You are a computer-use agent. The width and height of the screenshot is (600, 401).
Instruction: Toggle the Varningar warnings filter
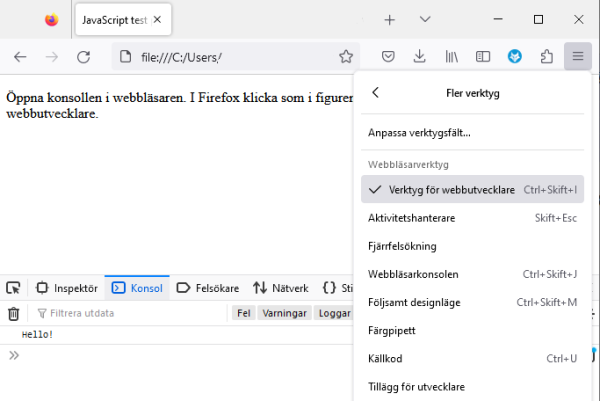click(x=284, y=313)
